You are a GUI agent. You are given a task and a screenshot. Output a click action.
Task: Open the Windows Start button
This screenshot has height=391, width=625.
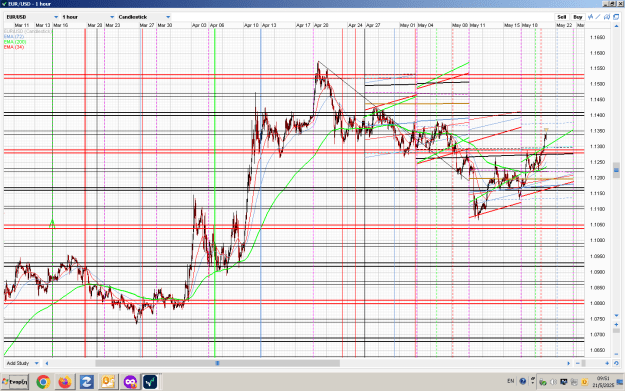pyautogui.click(x=15, y=382)
